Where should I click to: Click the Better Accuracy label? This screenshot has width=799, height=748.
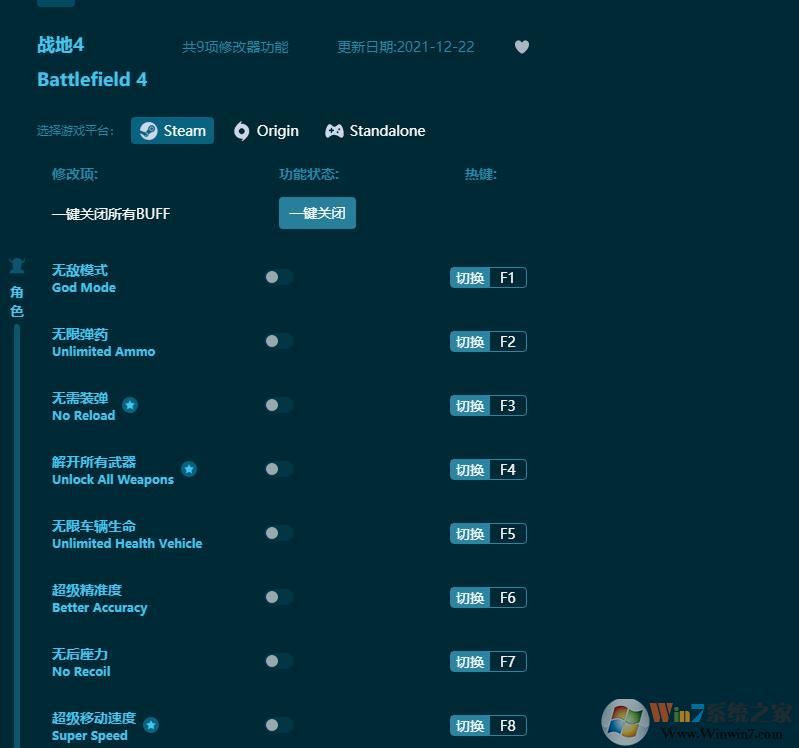click(x=99, y=607)
